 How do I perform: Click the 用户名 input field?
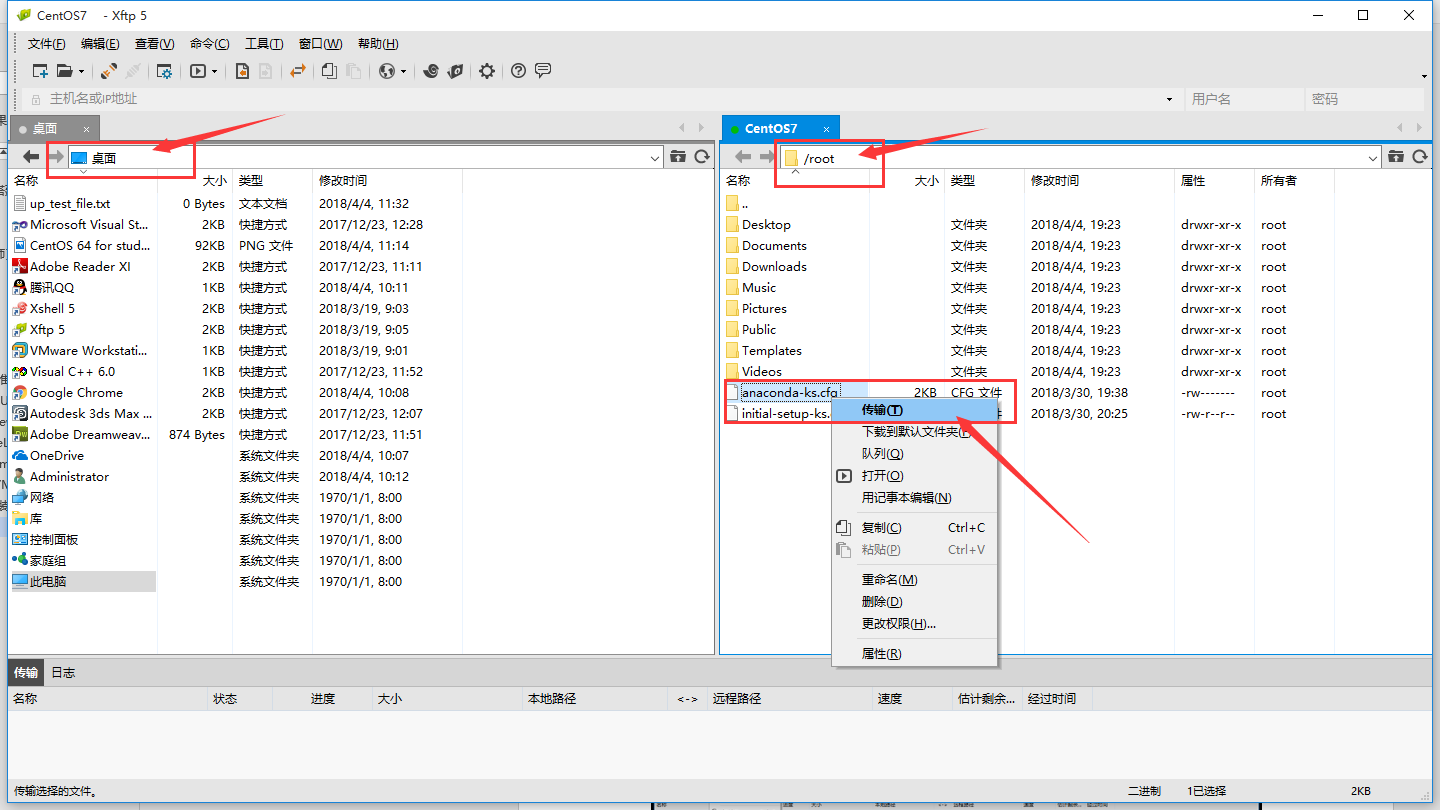click(x=1243, y=99)
